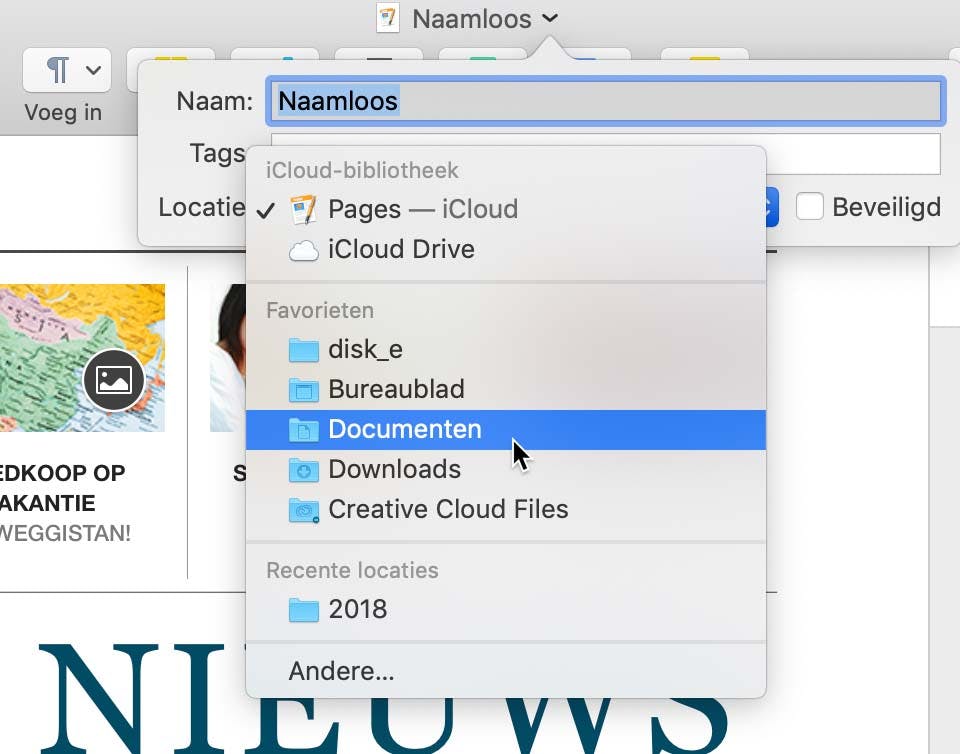Click the Bureaublad desktop folder icon
The width and height of the screenshot is (960, 754).
coord(303,389)
